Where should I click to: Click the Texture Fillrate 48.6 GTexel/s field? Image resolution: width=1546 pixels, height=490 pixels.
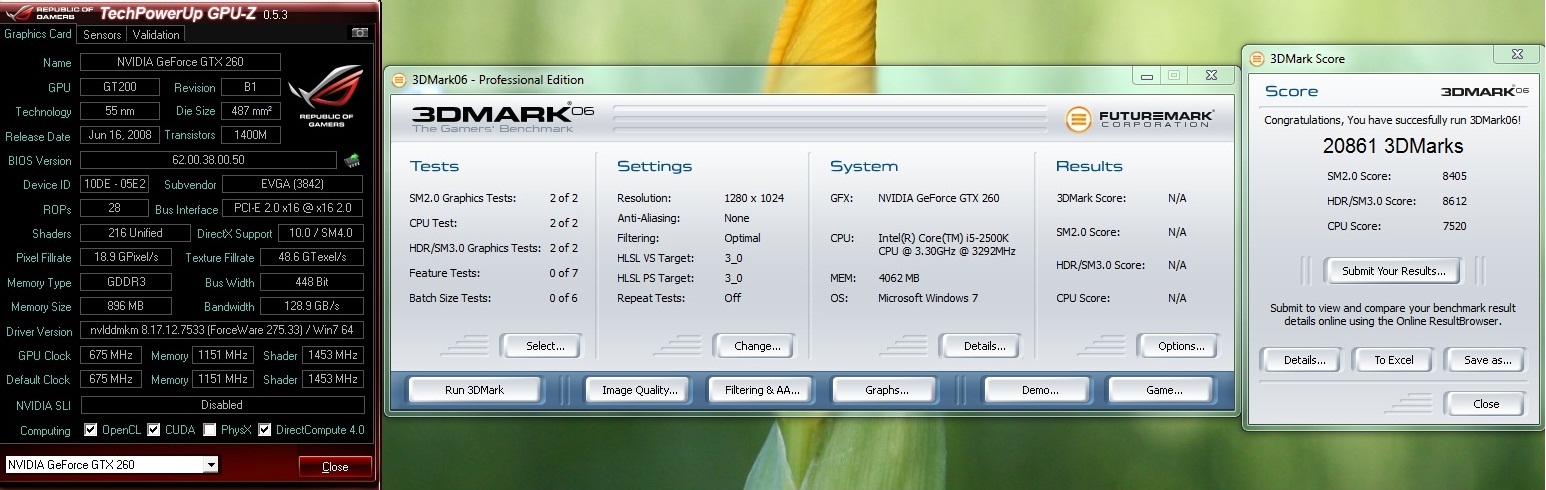pos(313,258)
